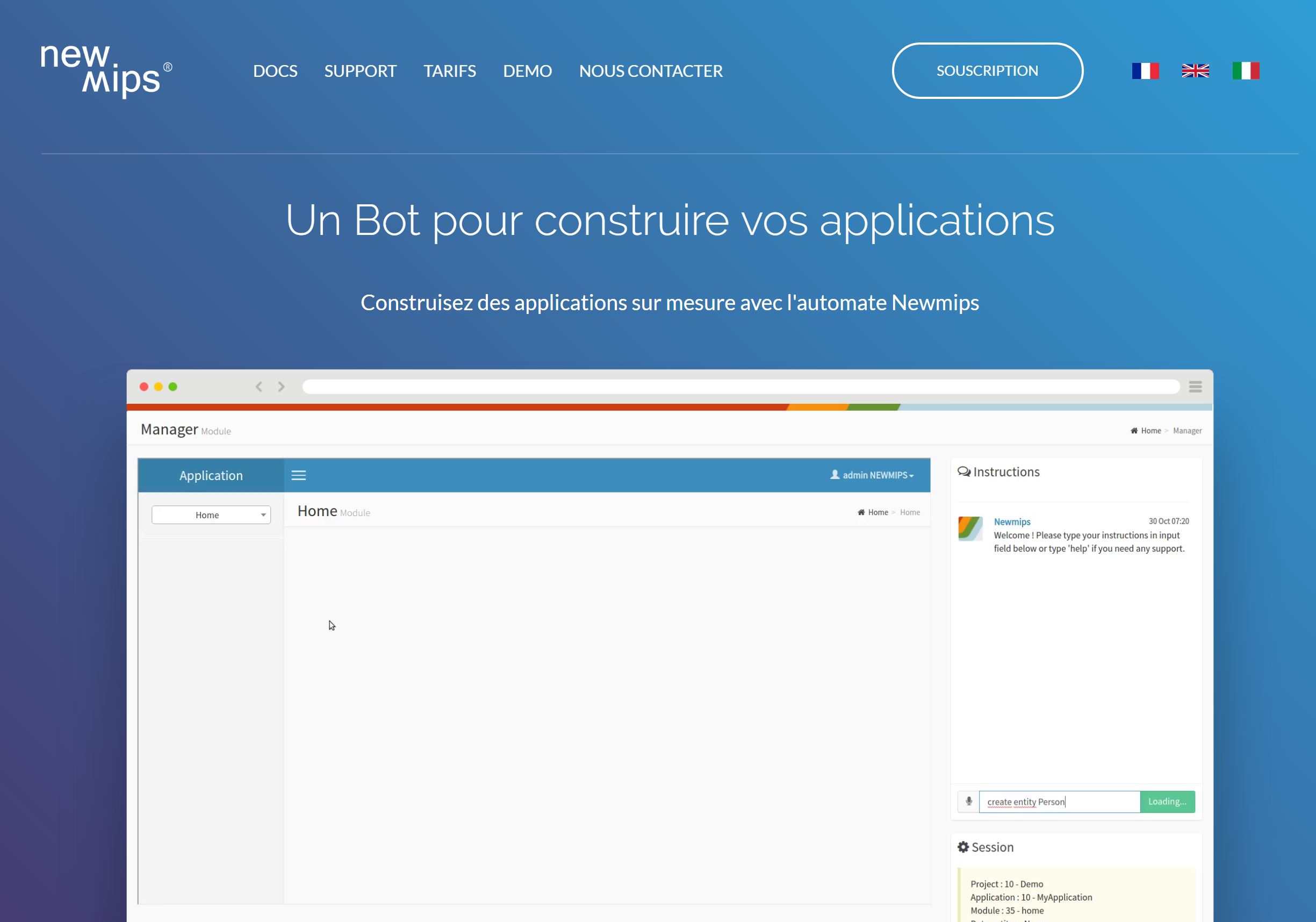Screen dimensions: 1316x922
Task: Click the SOUSCRIPTION button
Action: click(987, 70)
